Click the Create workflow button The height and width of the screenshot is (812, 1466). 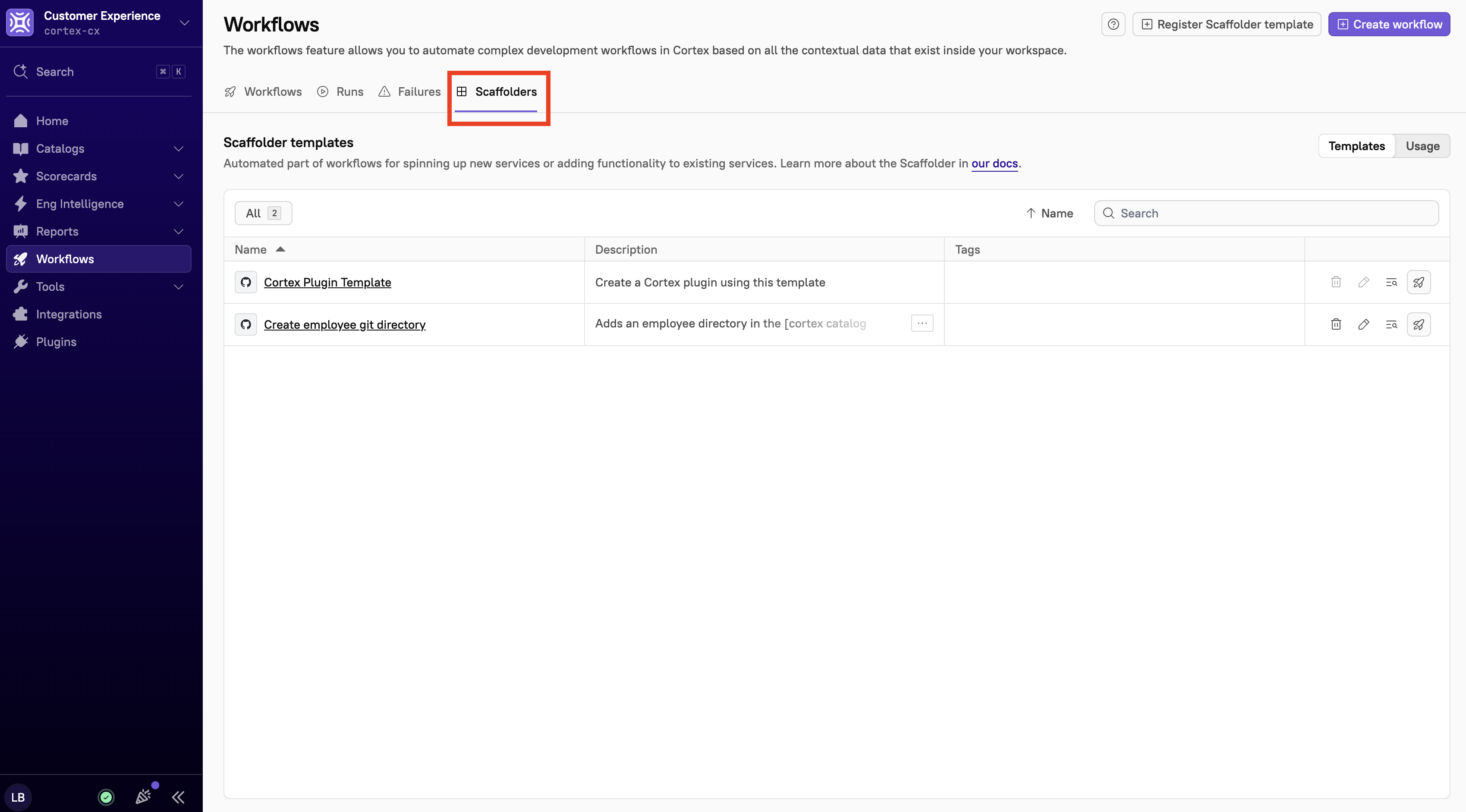[x=1389, y=25]
